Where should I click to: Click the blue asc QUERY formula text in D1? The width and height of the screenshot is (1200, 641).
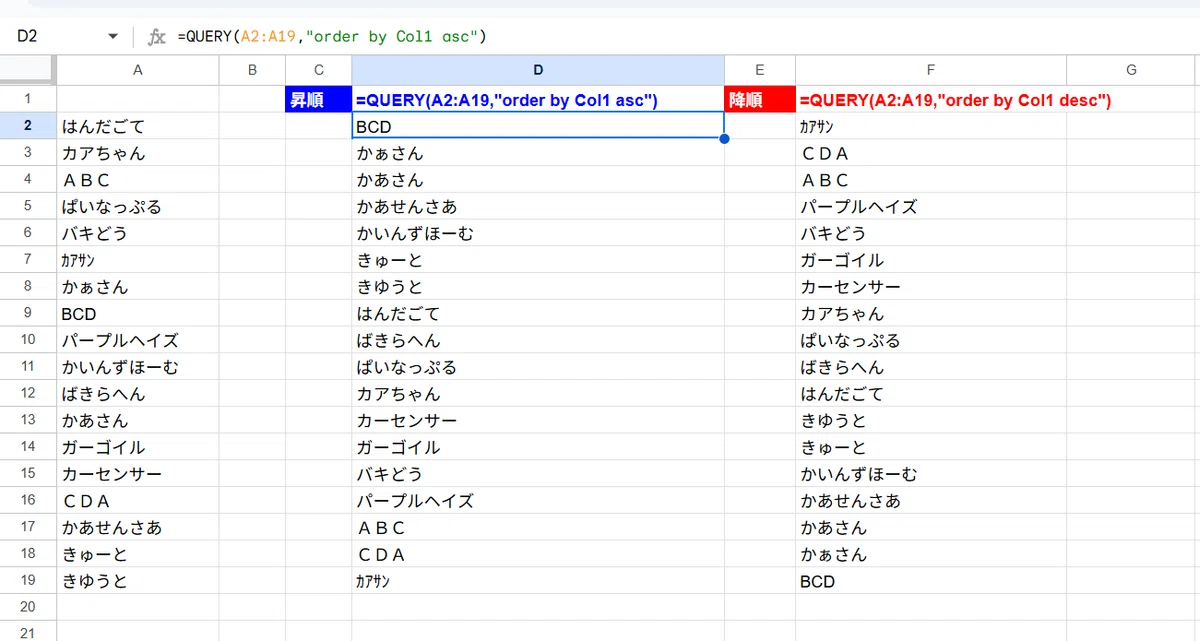click(507, 100)
